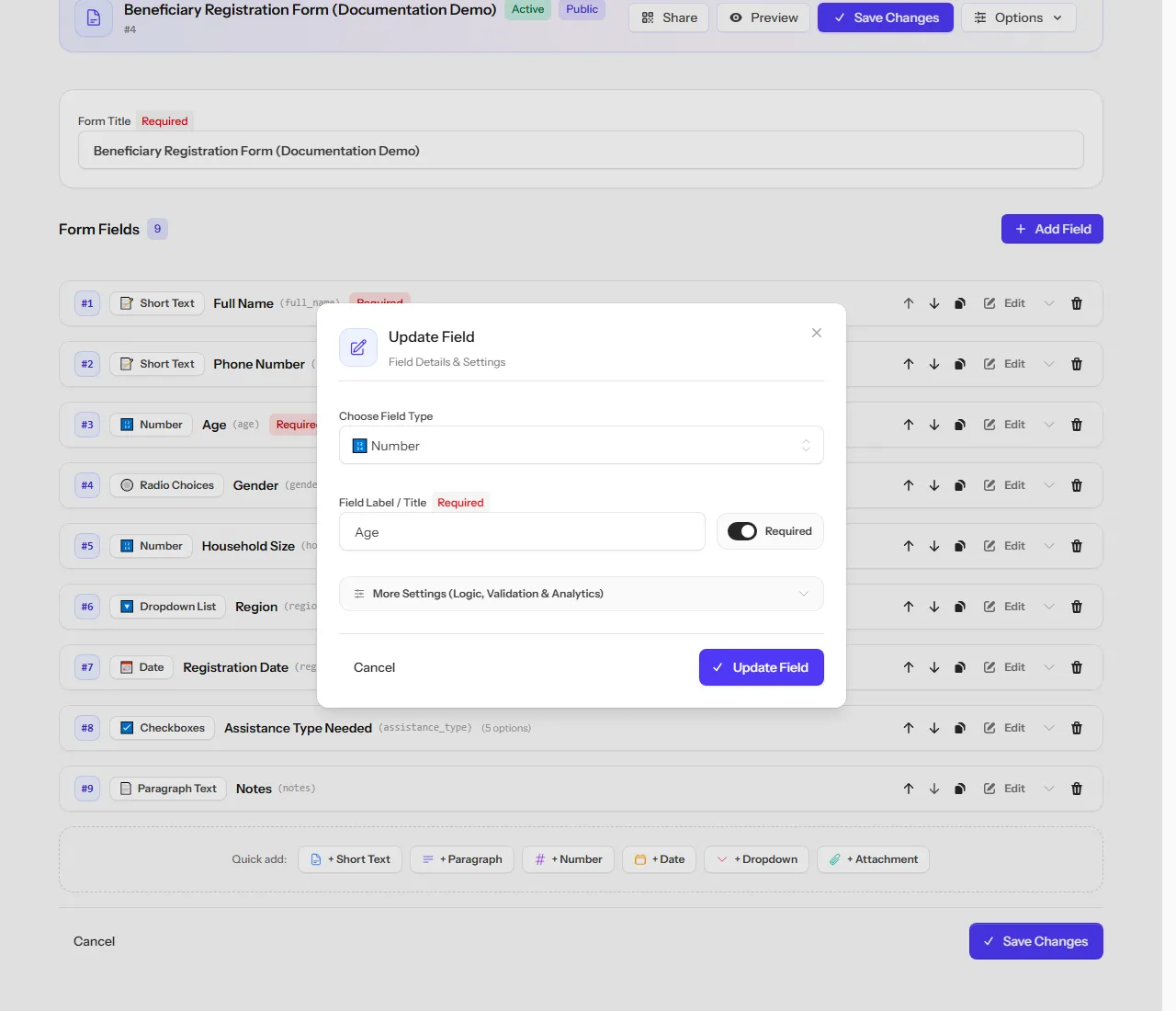Delete the Registration Date field
The image size is (1176, 1011).
click(x=1077, y=667)
